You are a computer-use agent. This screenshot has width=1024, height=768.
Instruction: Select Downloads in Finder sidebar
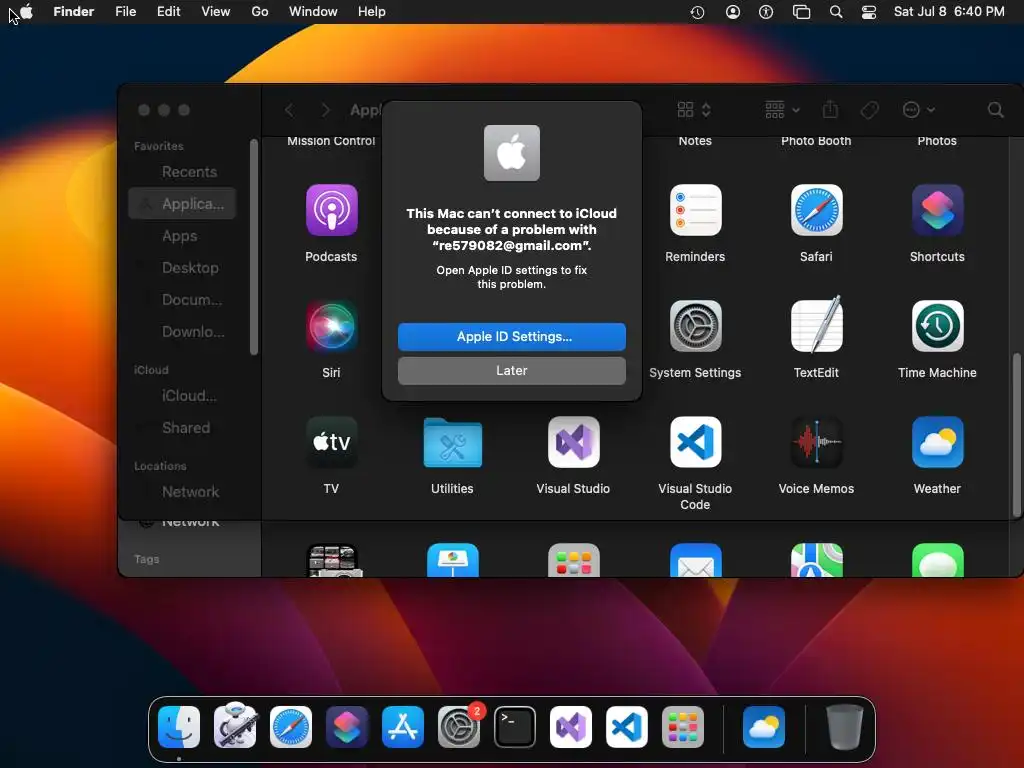182,332
